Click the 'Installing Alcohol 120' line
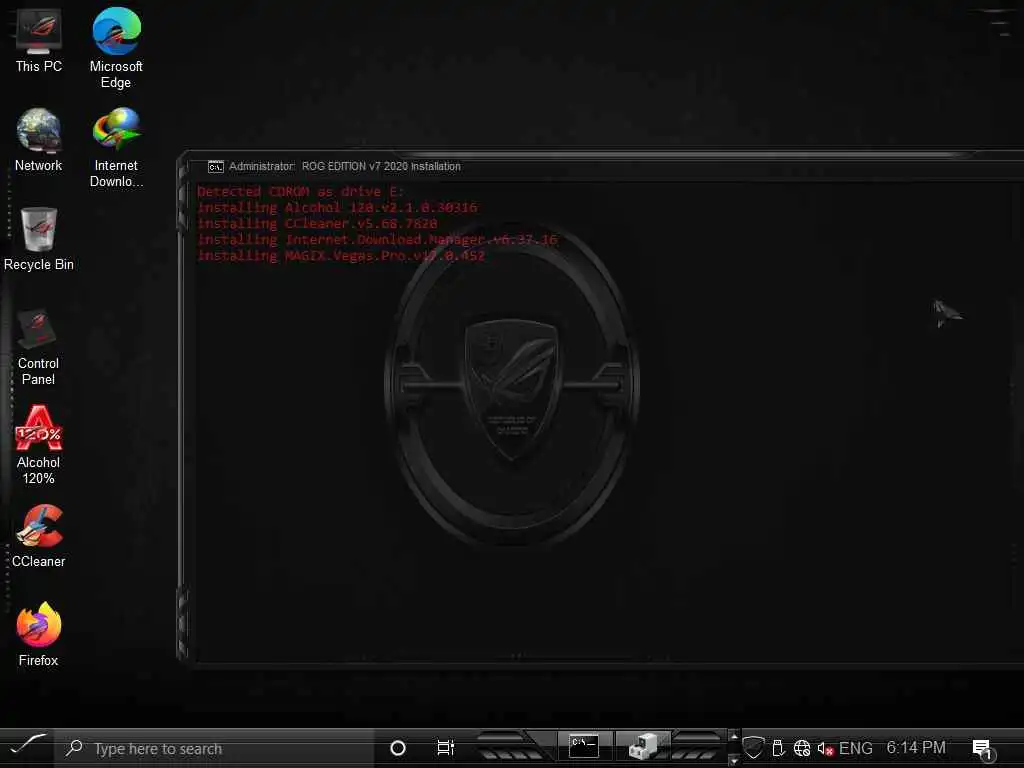This screenshot has width=1024, height=768. pos(337,208)
